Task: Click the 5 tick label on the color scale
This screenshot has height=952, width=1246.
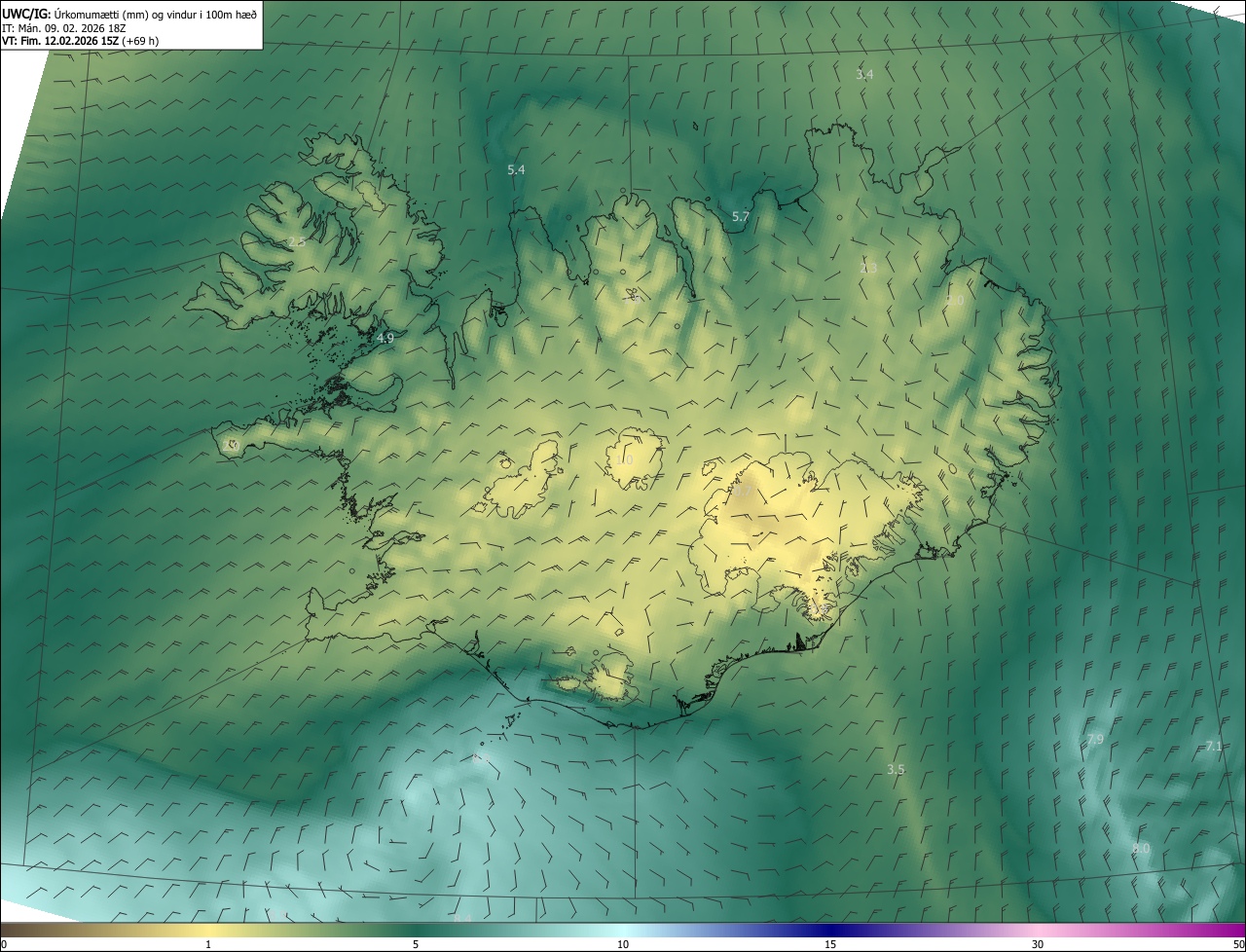Action: tap(416, 944)
